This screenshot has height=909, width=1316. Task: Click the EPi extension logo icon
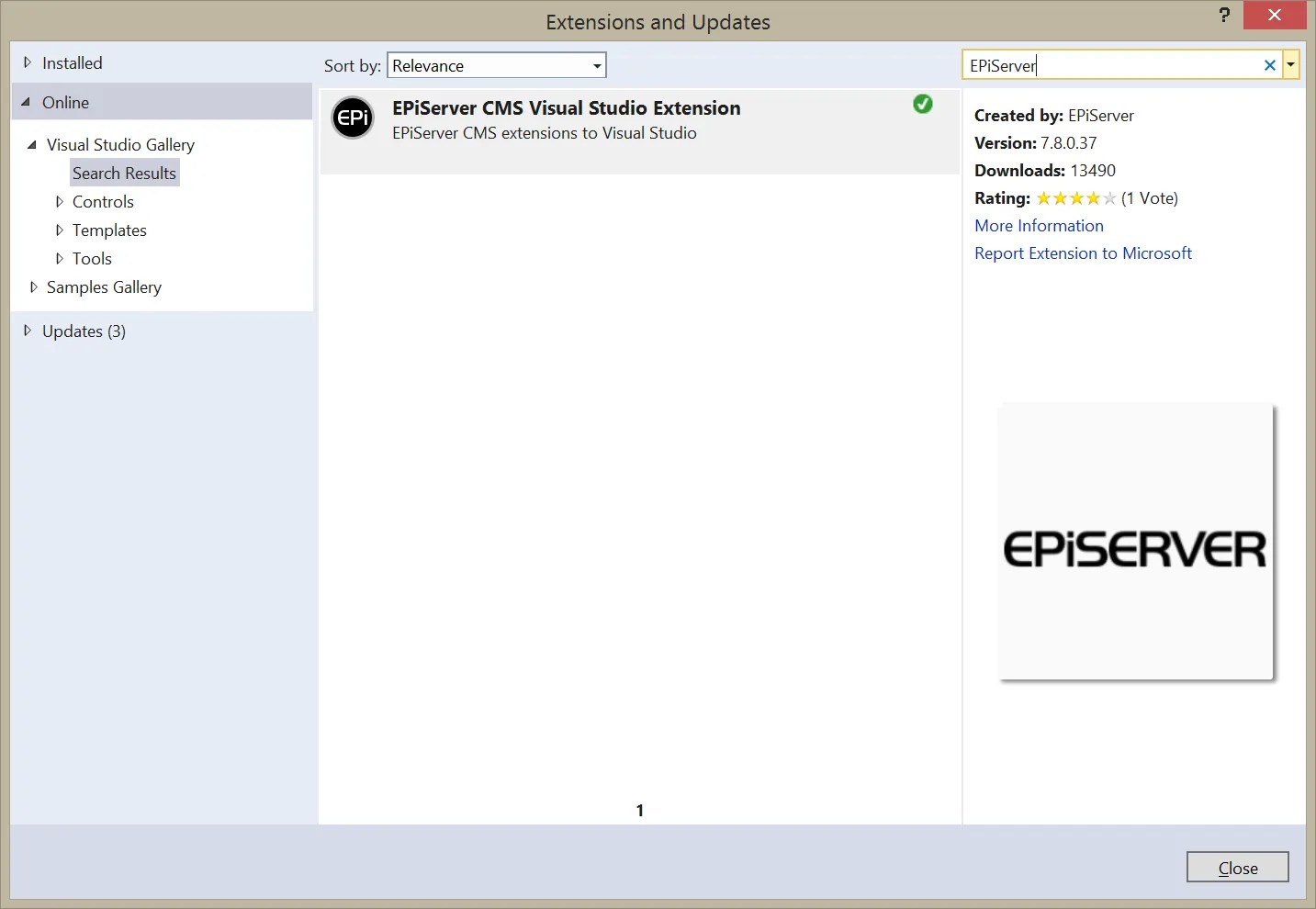tap(353, 118)
